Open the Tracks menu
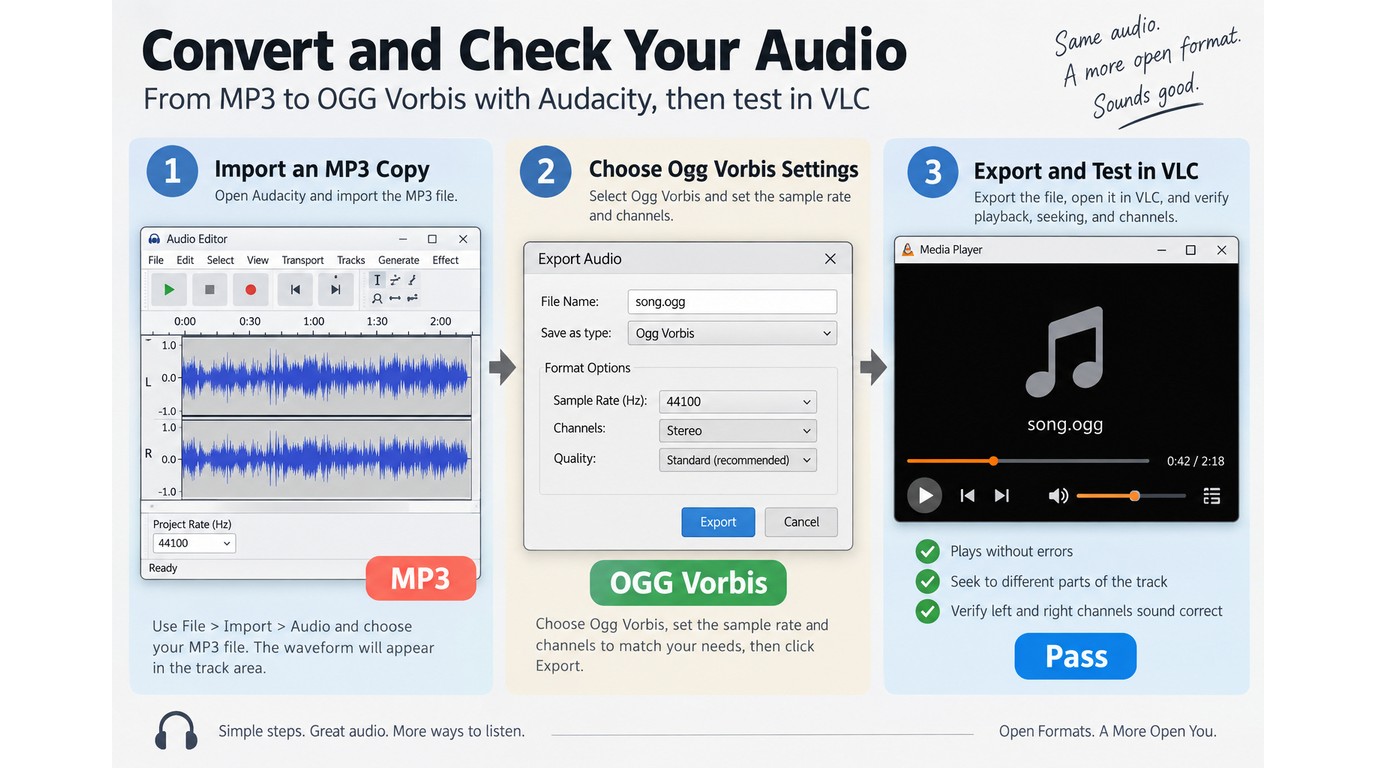The width and height of the screenshot is (1376, 768). click(351, 260)
